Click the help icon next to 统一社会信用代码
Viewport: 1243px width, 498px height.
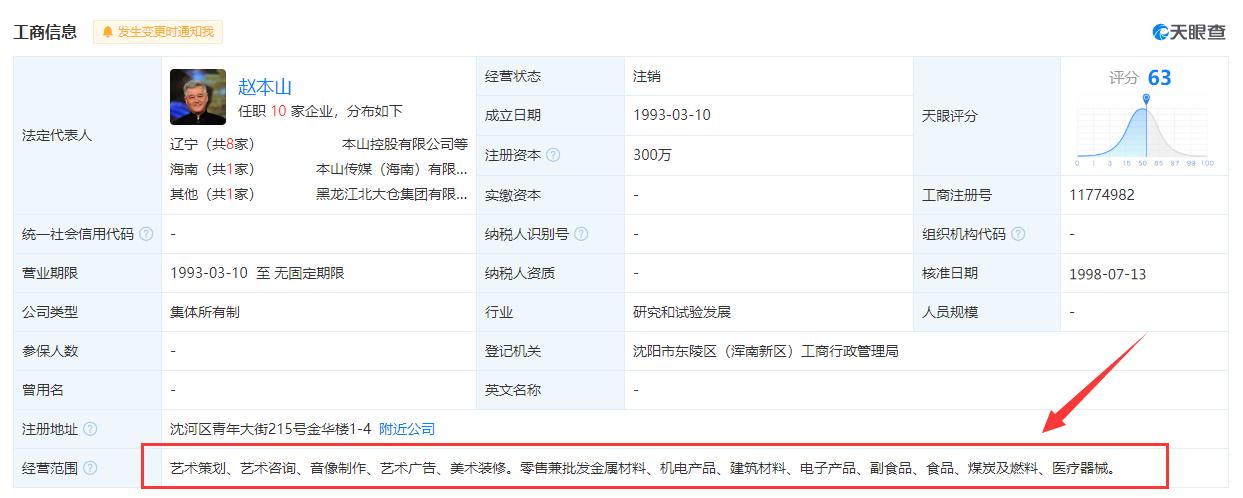click(x=147, y=234)
